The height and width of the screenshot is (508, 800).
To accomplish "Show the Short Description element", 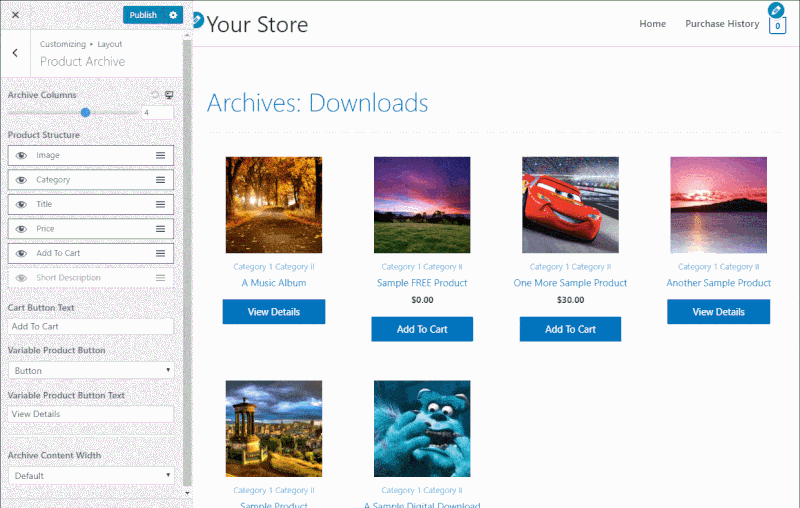I will [x=21, y=278].
